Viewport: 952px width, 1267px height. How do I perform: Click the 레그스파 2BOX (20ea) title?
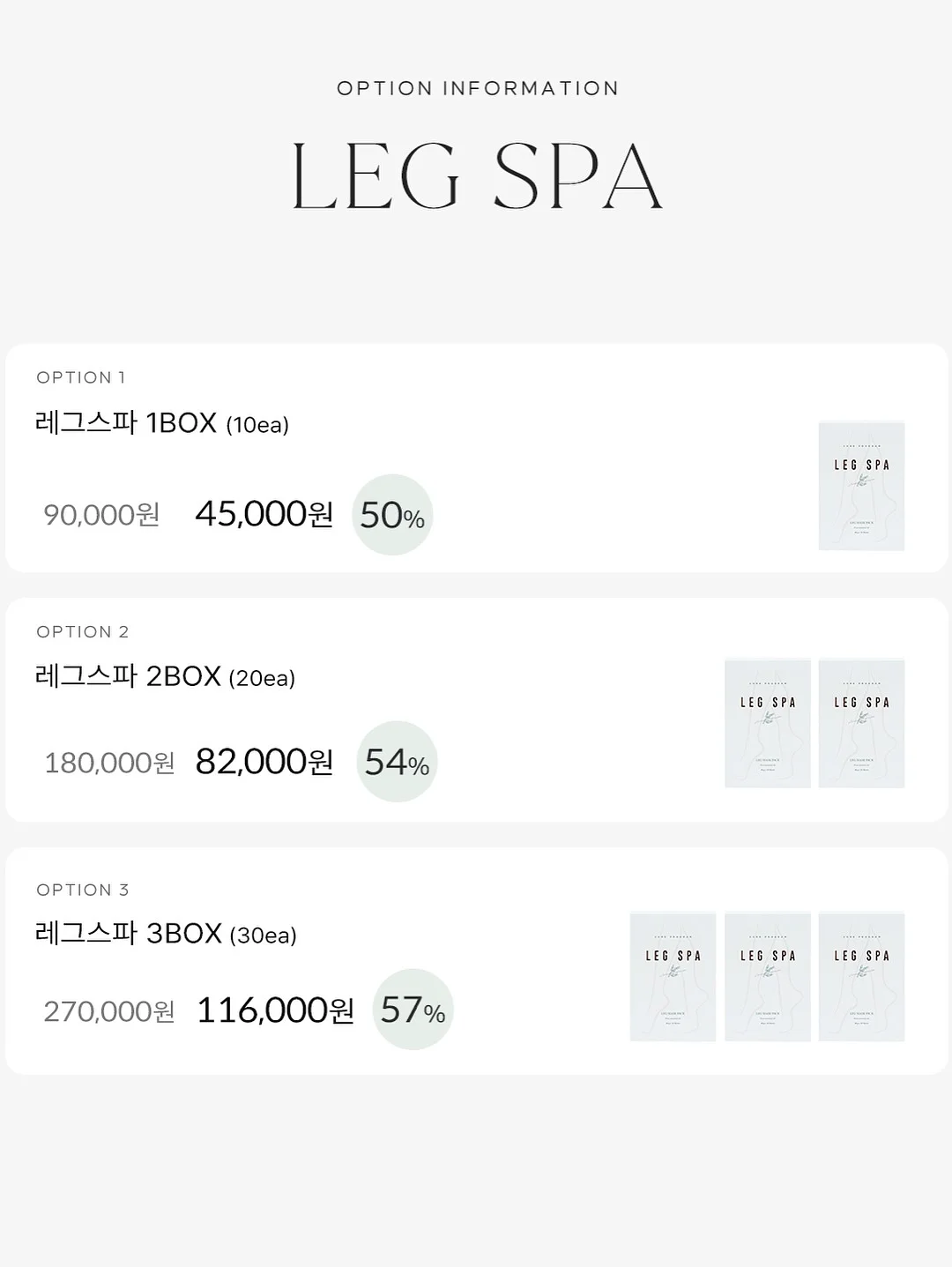point(165,677)
